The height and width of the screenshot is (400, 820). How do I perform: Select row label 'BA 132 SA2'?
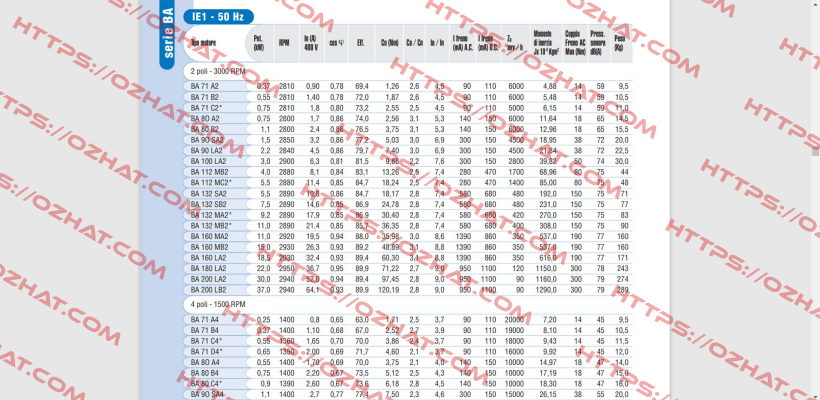coord(209,193)
